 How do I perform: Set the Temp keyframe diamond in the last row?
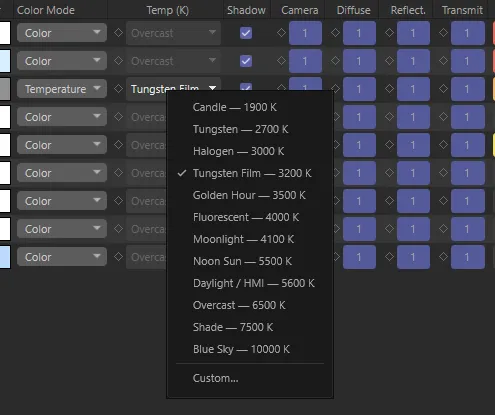(118, 257)
